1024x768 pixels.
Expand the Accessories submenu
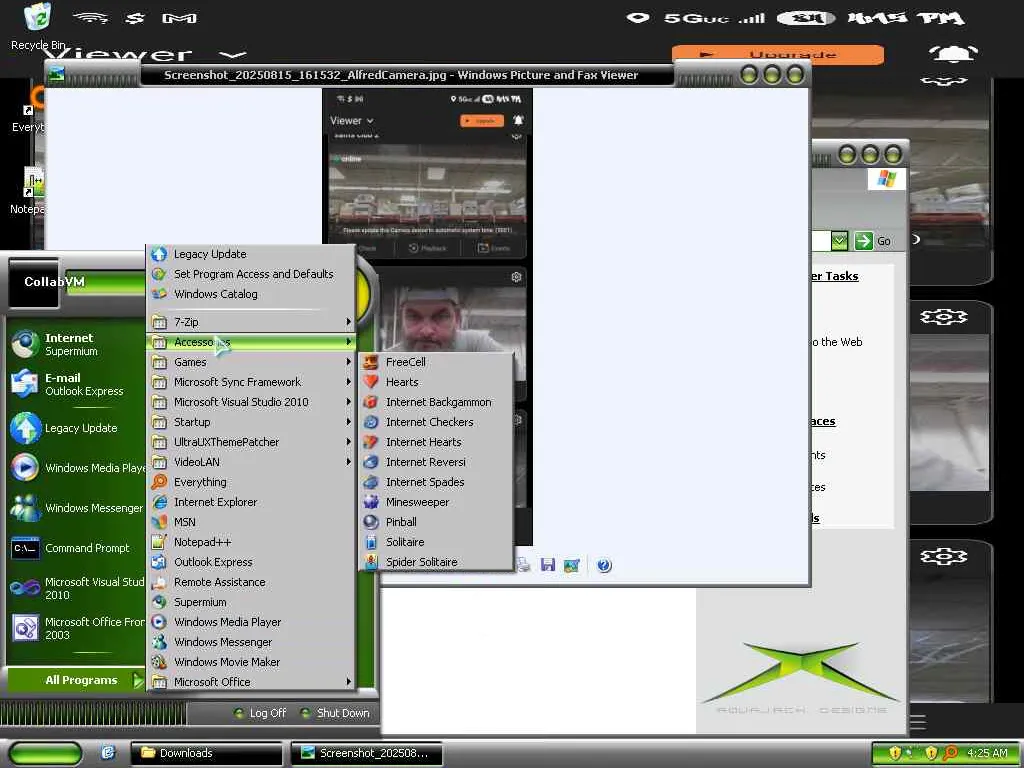252,342
